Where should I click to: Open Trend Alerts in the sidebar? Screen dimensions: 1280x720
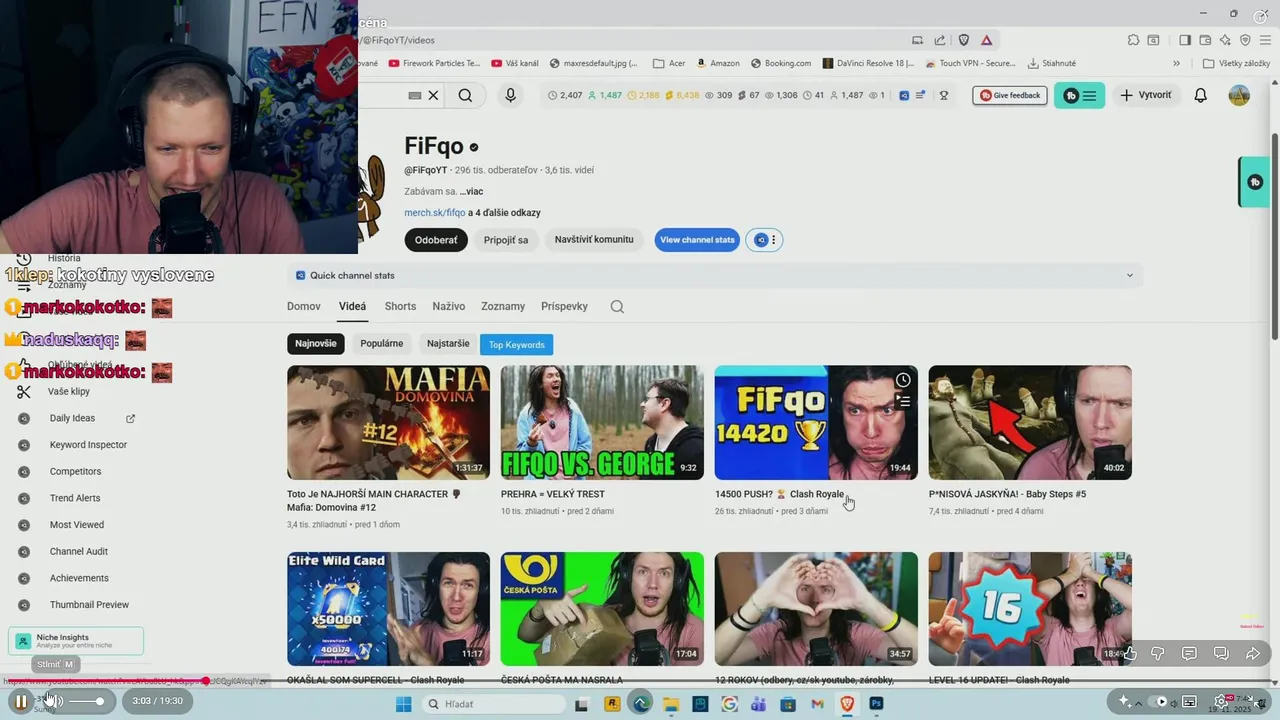tap(75, 498)
